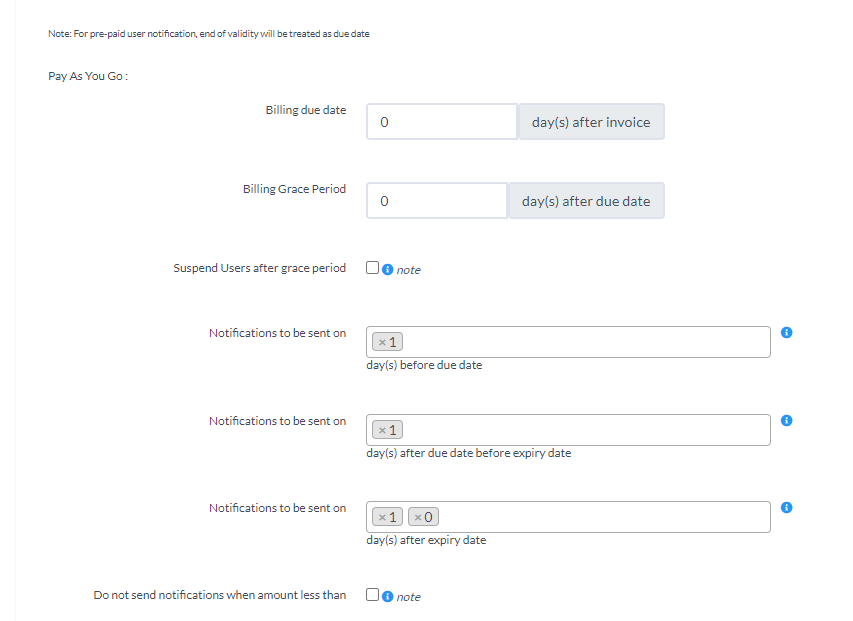The width and height of the screenshot is (853, 621).
Task: Remove the 0 tag from after expiry date notifications
Action: pos(416,516)
